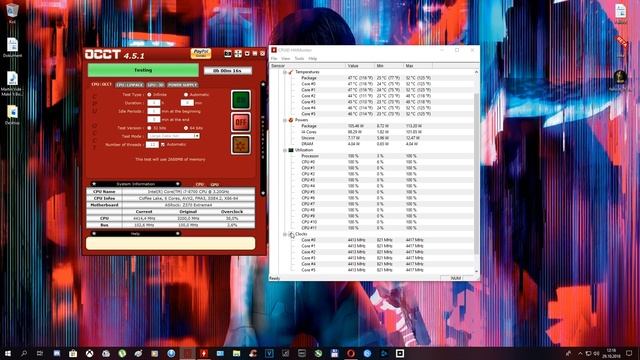
Task: Switch system info to the GPU tab
Action: (215, 184)
